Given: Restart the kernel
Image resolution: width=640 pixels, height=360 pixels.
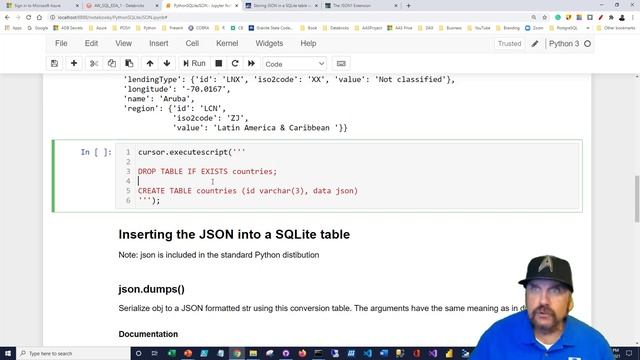Looking at the screenshot, I should 235,64.
